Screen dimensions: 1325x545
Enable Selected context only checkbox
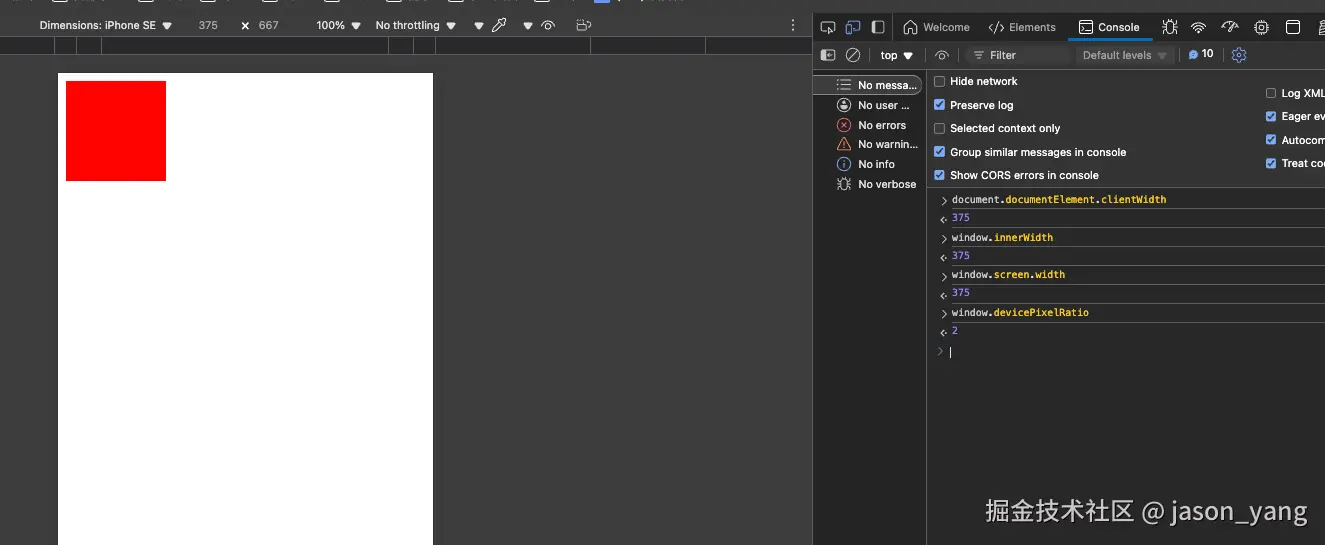(x=939, y=128)
